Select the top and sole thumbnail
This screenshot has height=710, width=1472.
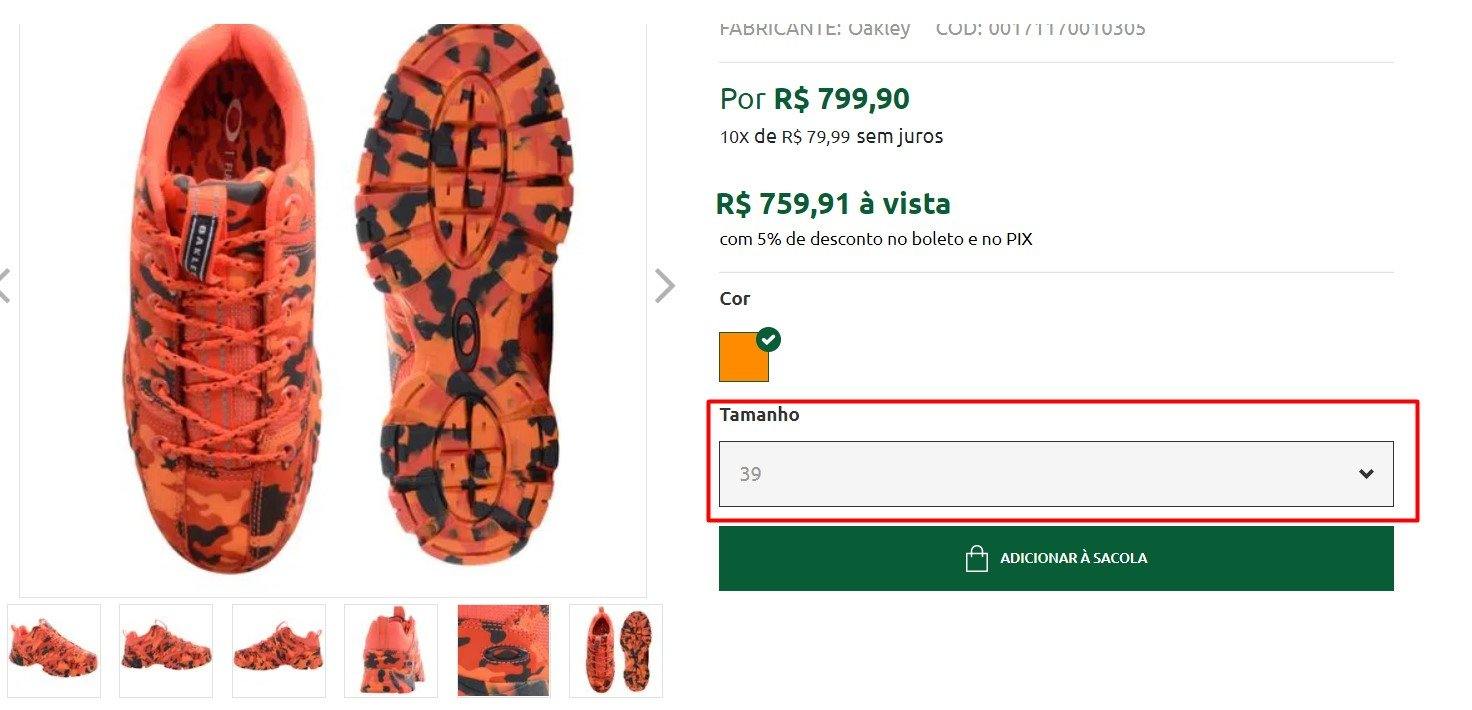pyautogui.click(x=616, y=650)
